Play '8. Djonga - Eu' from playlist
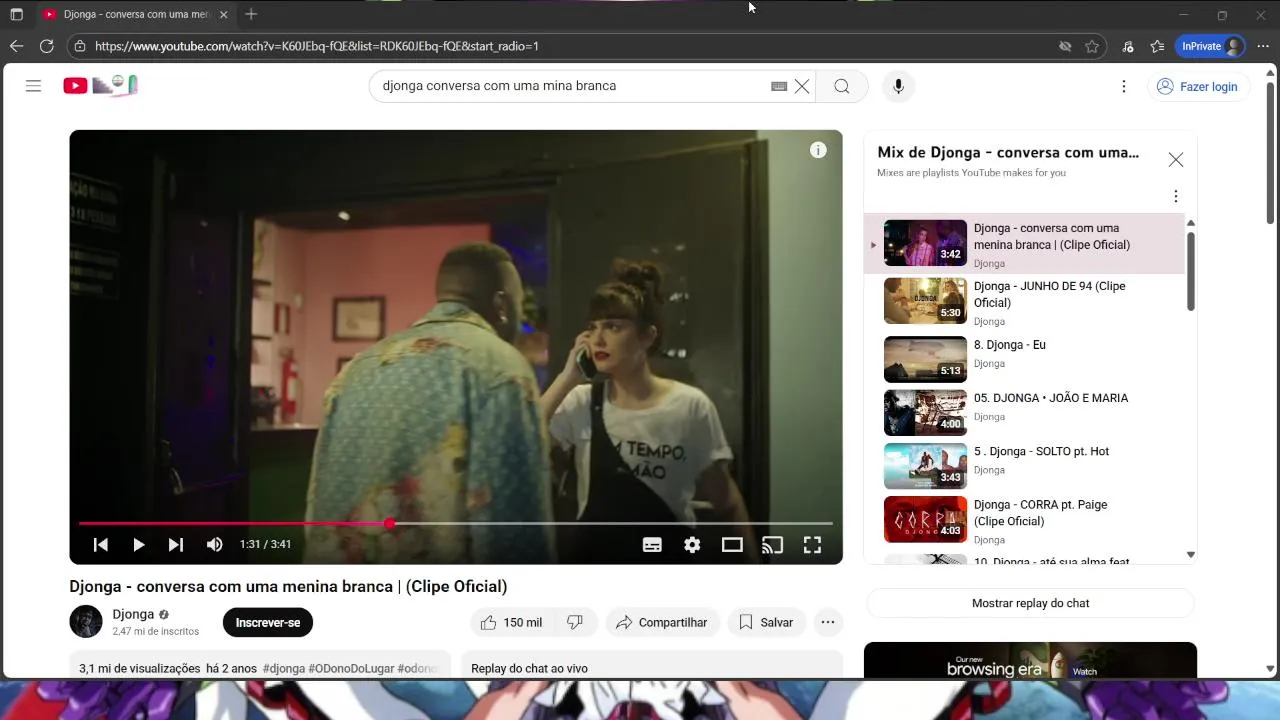Image resolution: width=1280 pixels, height=720 pixels. coord(1024,359)
